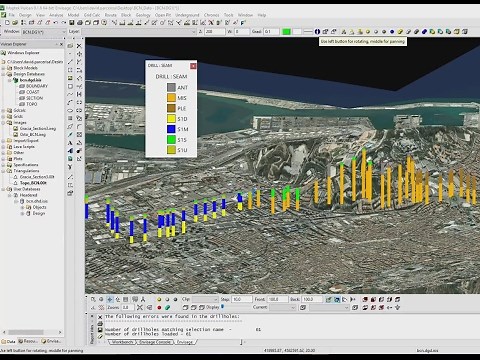This screenshot has width=480, height=360.
Task: Click the Save floppy disk icon in top toolbar
Action: click(72, 23)
